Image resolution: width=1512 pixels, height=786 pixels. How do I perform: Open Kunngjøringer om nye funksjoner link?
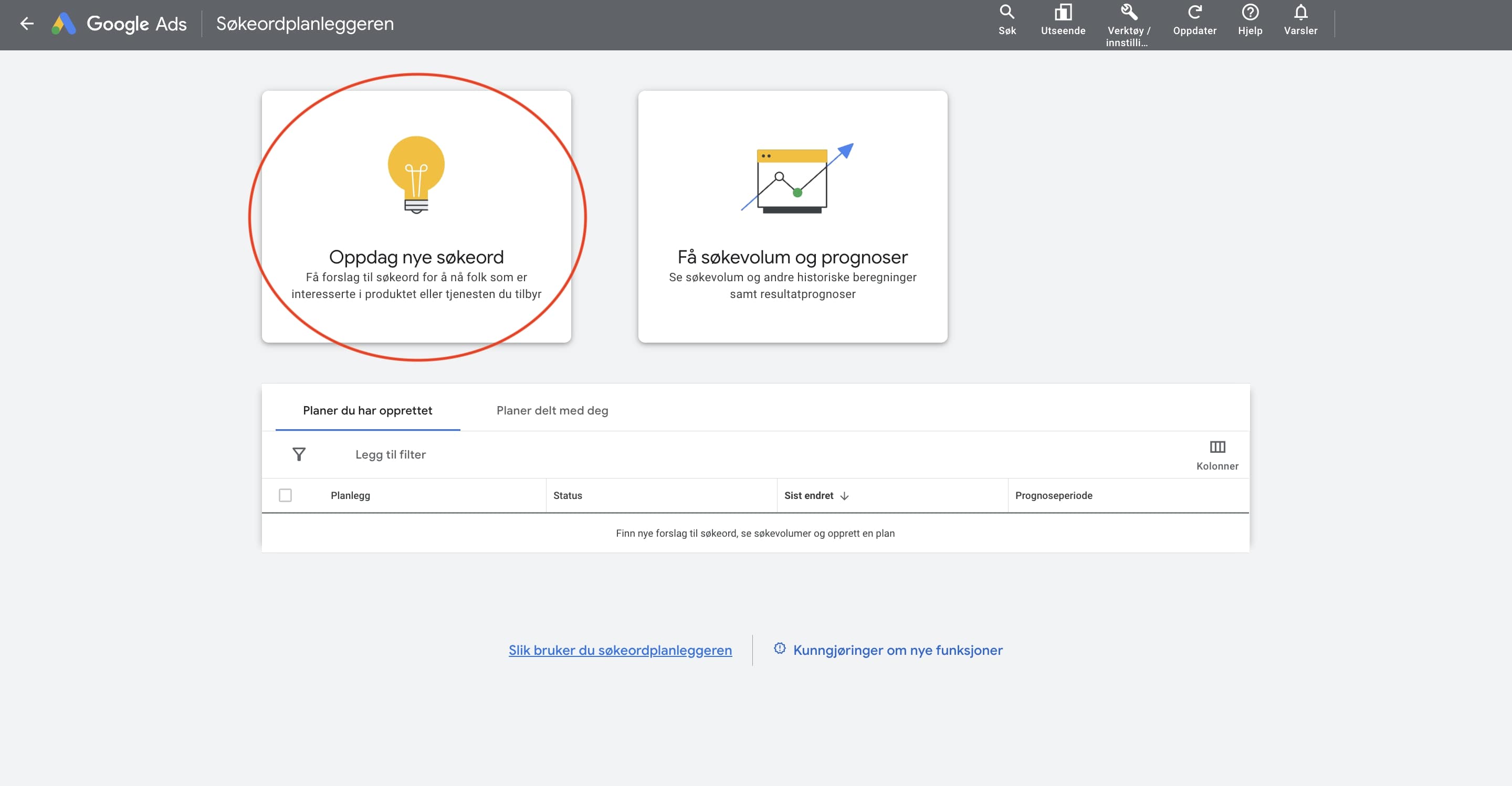pos(897,650)
